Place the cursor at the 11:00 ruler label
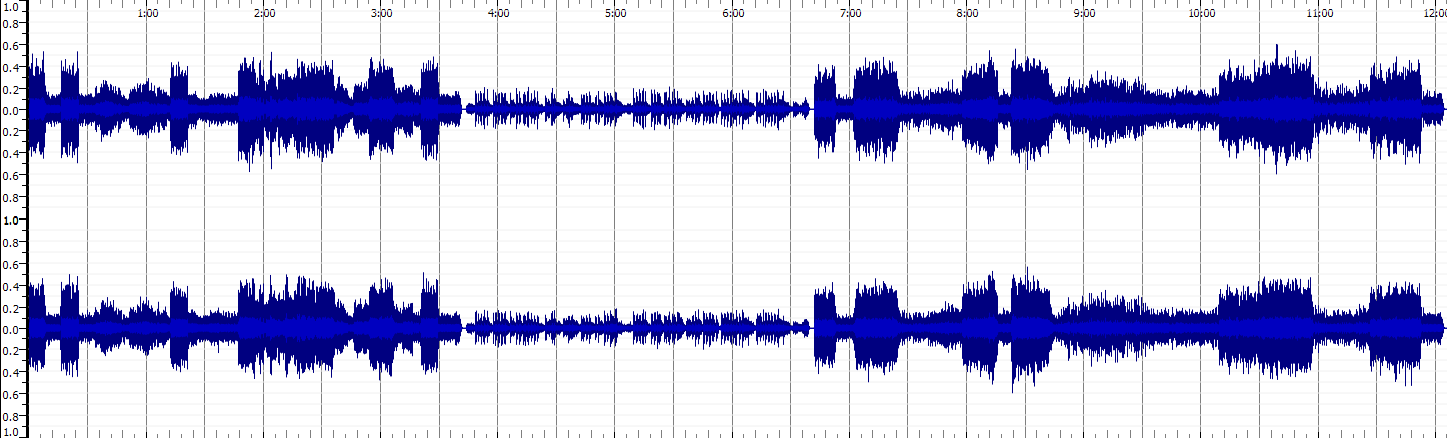 click(x=1319, y=14)
